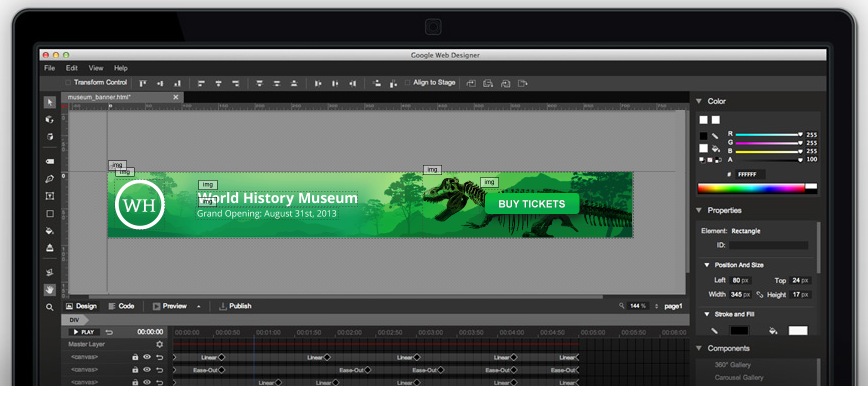Viewport: 868px width, 394px height.
Task: Click the BUY TICKETS button on banner
Action: point(532,204)
